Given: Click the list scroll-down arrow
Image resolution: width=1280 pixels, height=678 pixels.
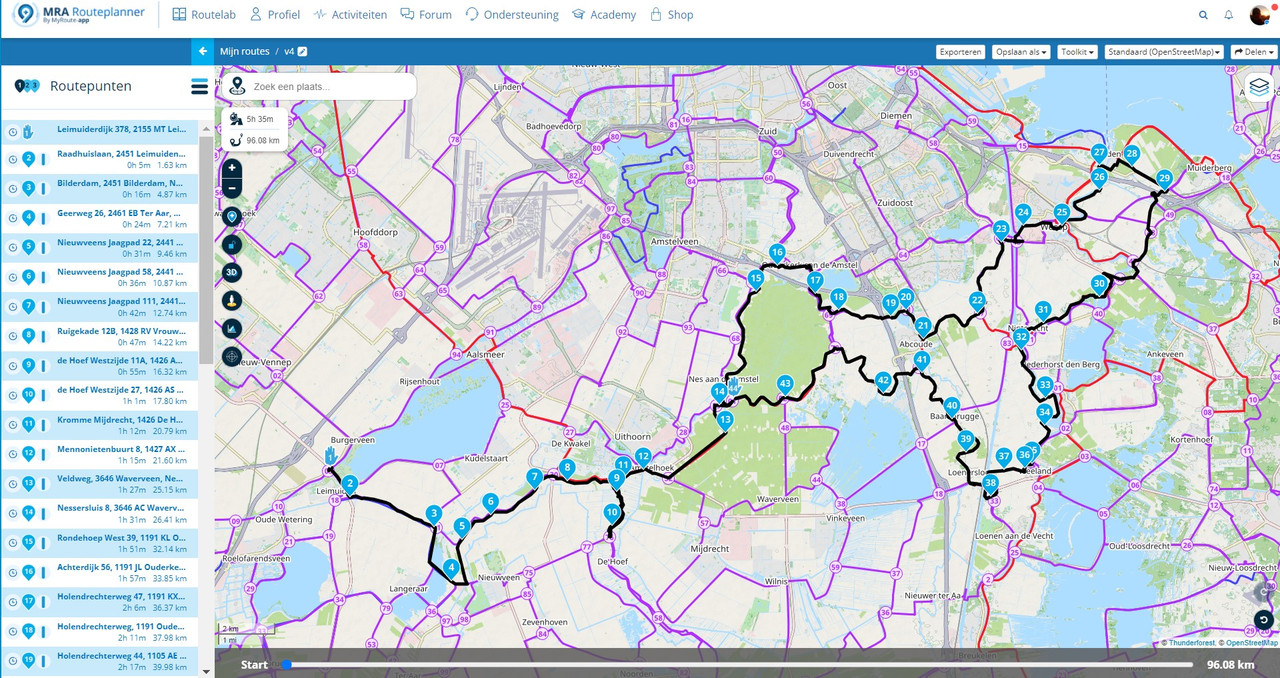Looking at the screenshot, I should (x=206, y=672).
